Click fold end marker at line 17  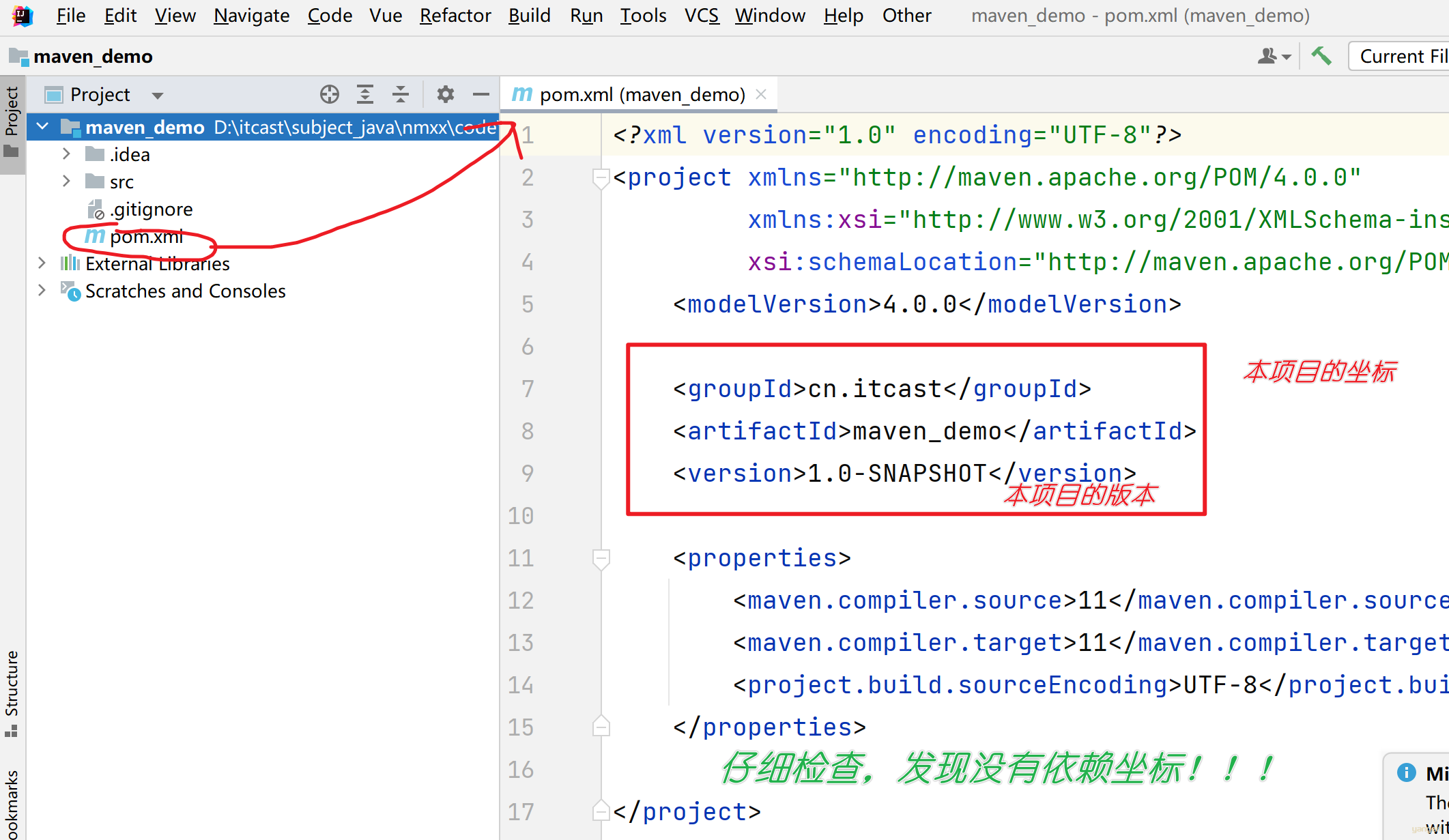click(601, 811)
